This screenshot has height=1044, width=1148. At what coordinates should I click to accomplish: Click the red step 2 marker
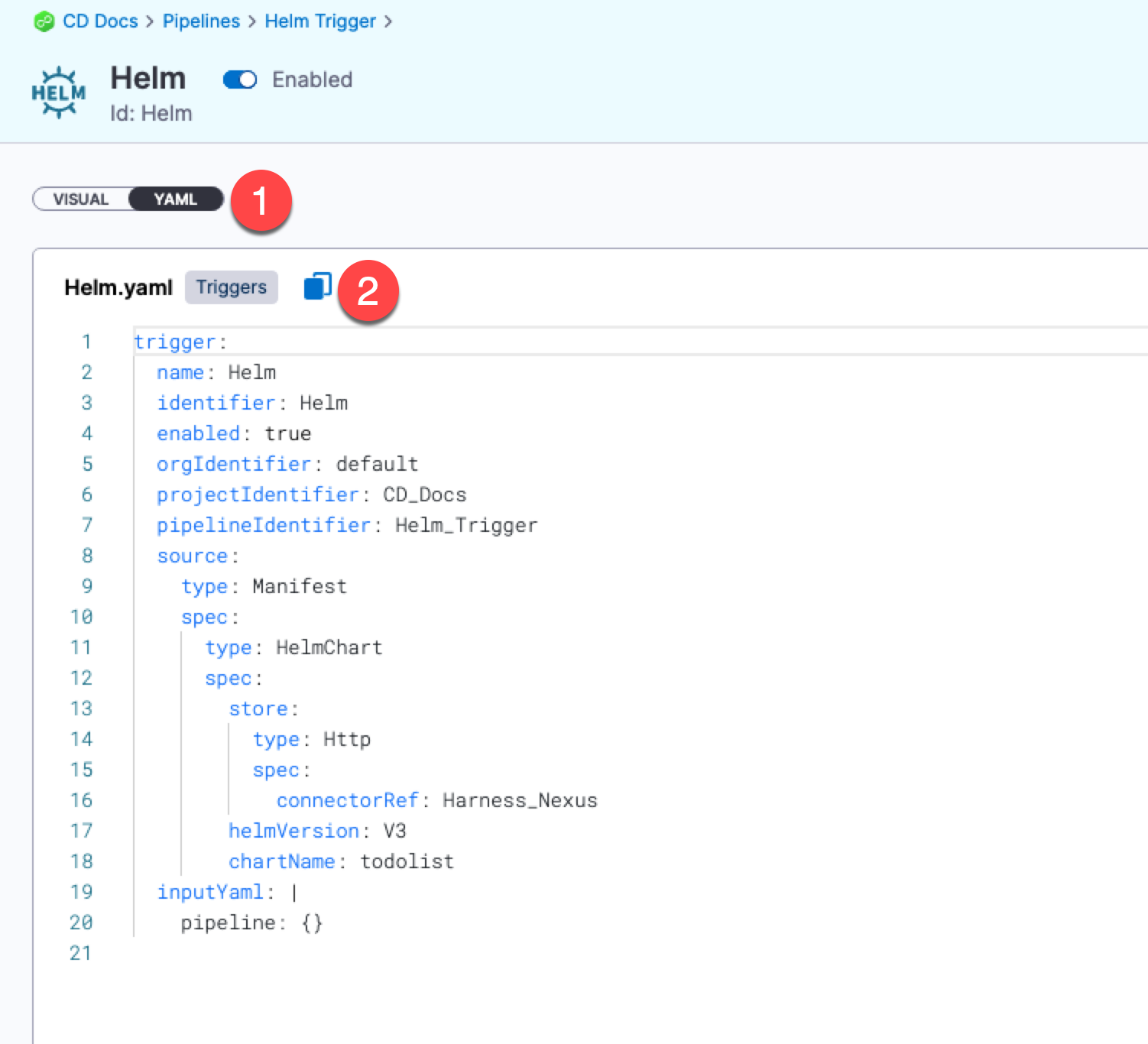368,291
